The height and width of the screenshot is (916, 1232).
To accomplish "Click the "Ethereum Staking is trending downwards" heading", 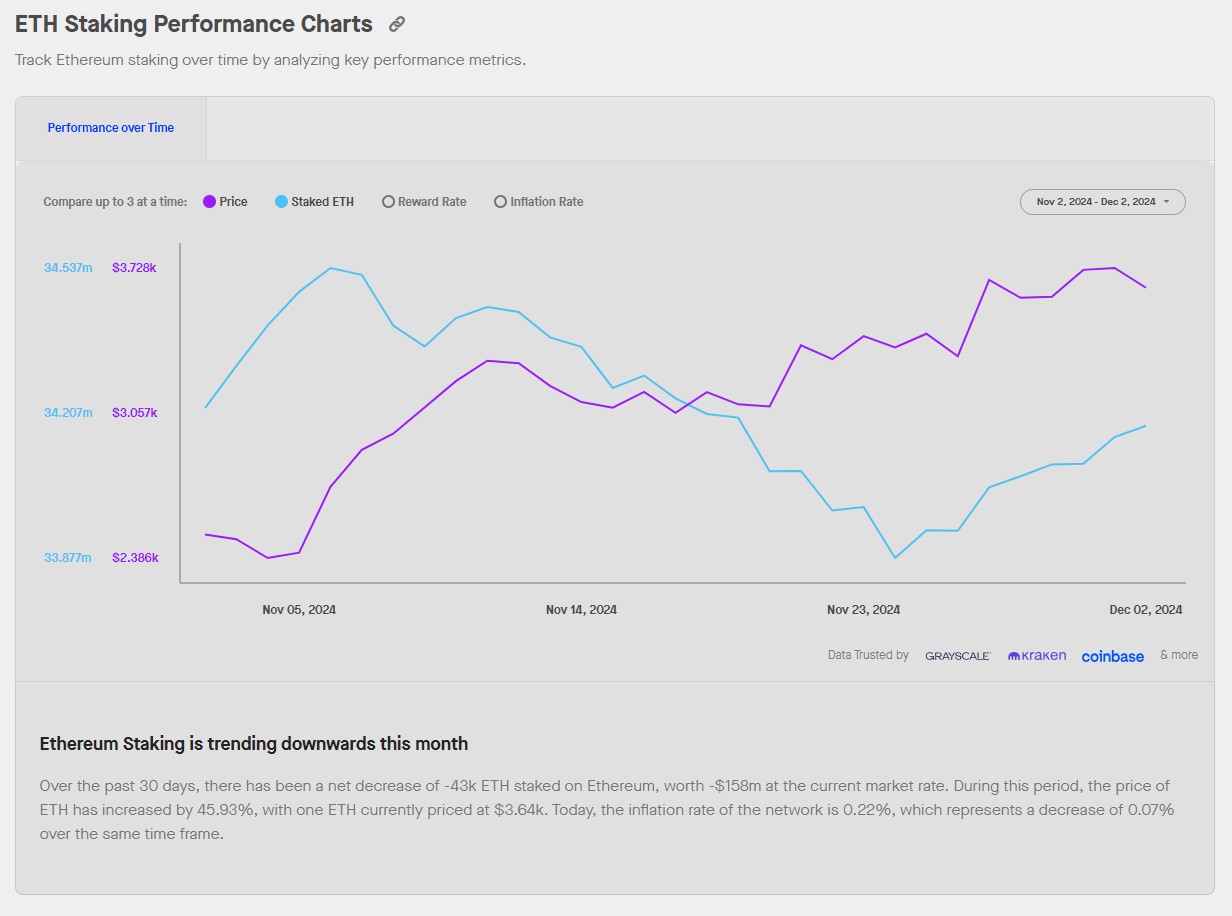I will pyautogui.click(x=254, y=744).
